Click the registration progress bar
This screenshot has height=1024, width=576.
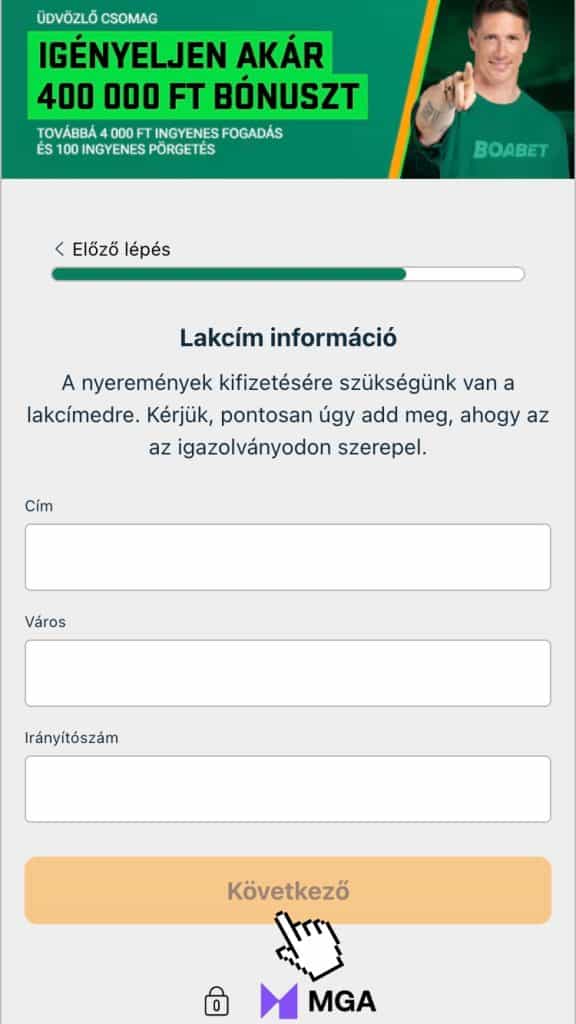(x=288, y=272)
